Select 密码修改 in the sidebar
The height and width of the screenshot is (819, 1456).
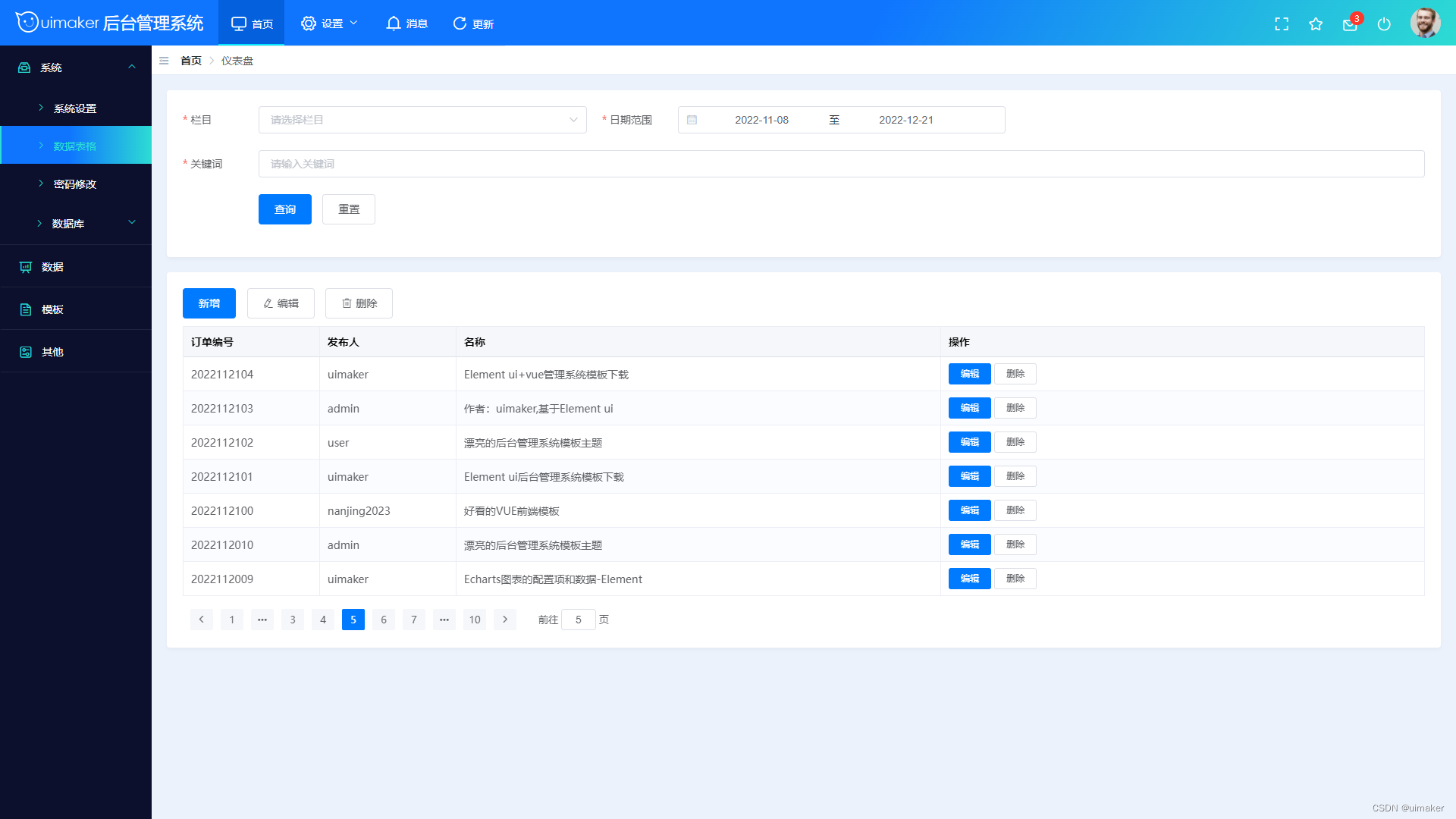click(76, 184)
